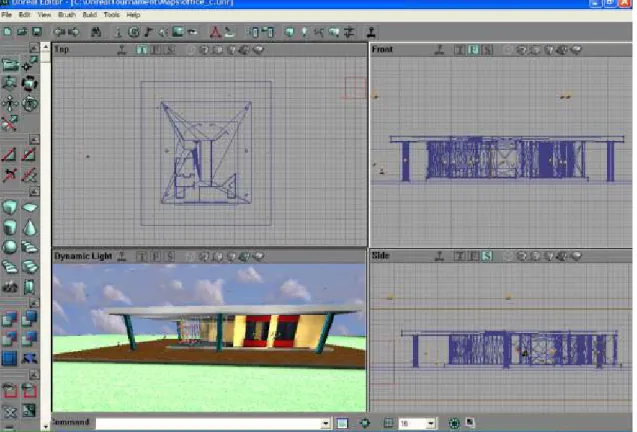The height and width of the screenshot is (432, 637).
Task: Search for actors with the binoculars icon
Action: 96,32
